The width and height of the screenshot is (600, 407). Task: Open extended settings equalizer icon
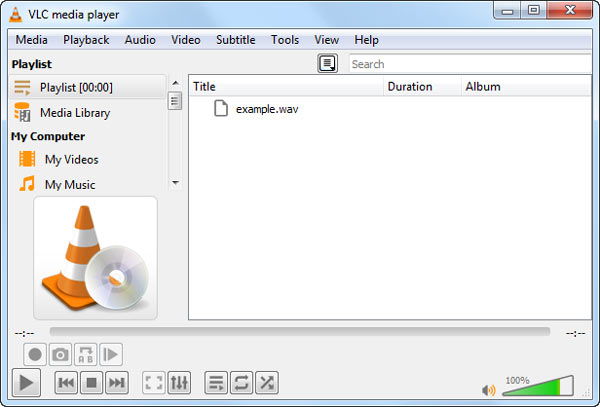point(179,382)
